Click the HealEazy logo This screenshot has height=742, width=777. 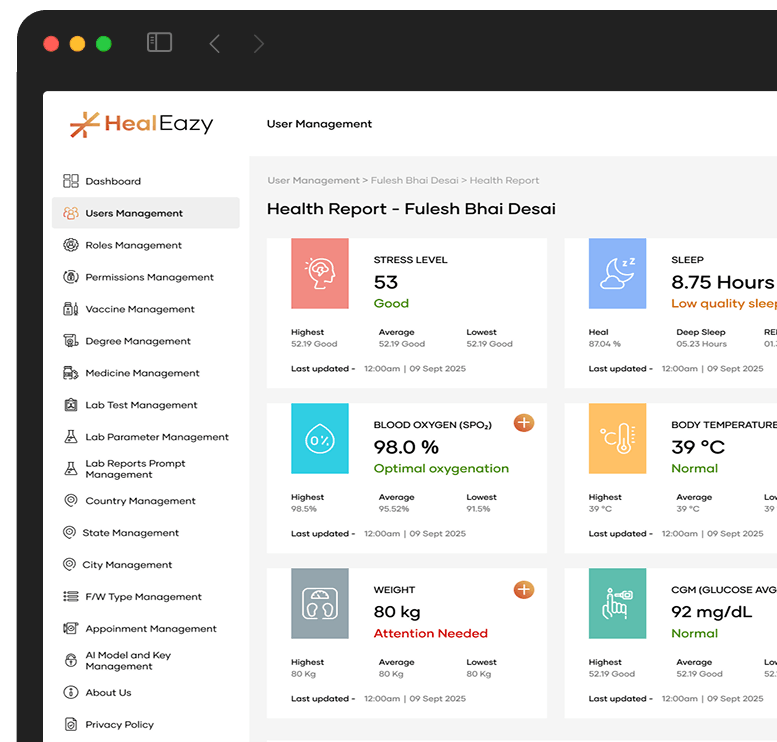[142, 124]
